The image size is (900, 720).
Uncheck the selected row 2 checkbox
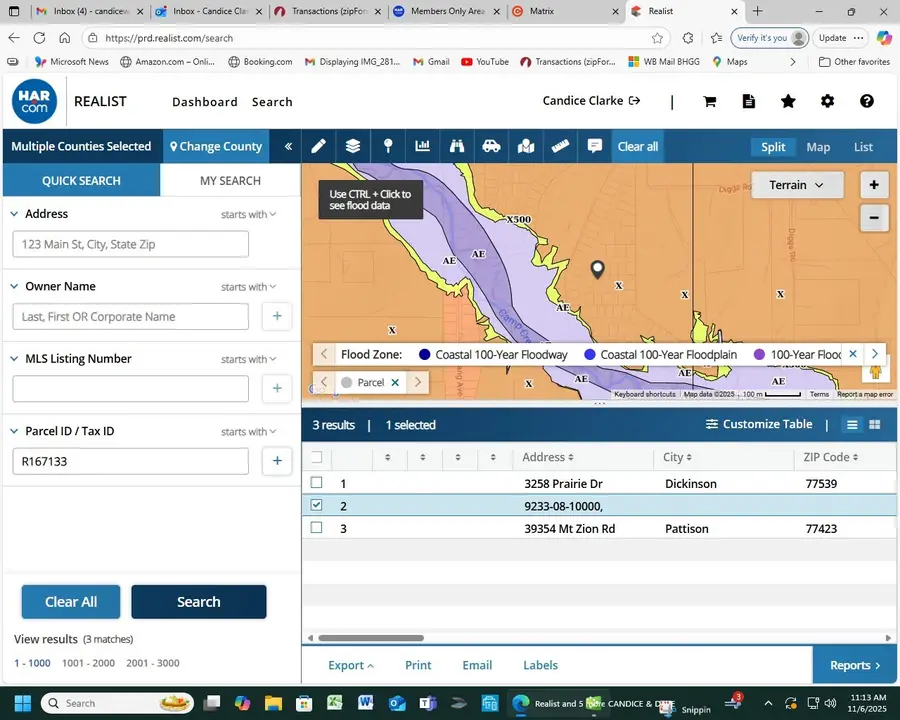(317, 506)
